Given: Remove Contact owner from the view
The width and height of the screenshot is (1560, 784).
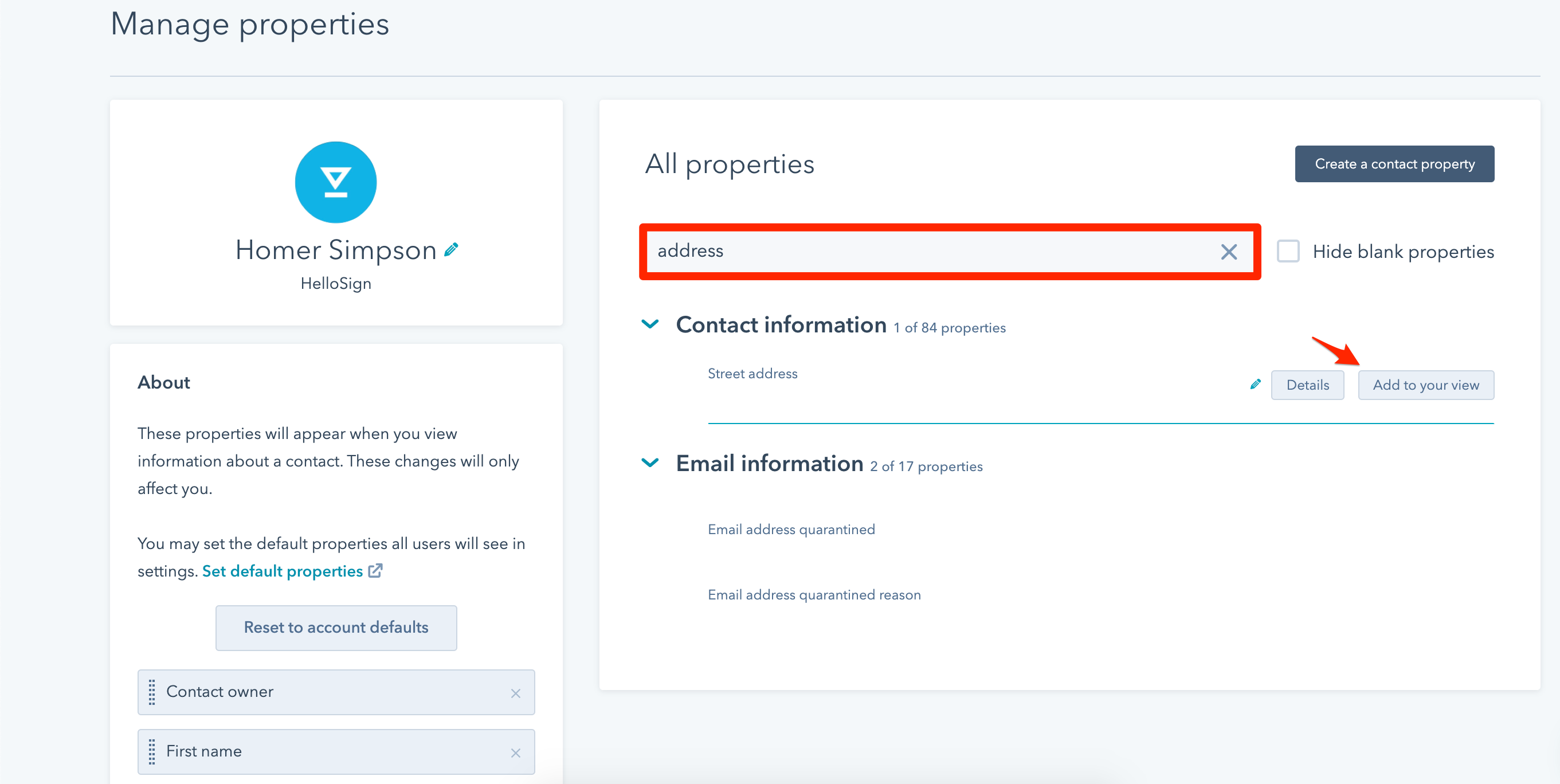Looking at the screenshot, I should click(515, 693).
